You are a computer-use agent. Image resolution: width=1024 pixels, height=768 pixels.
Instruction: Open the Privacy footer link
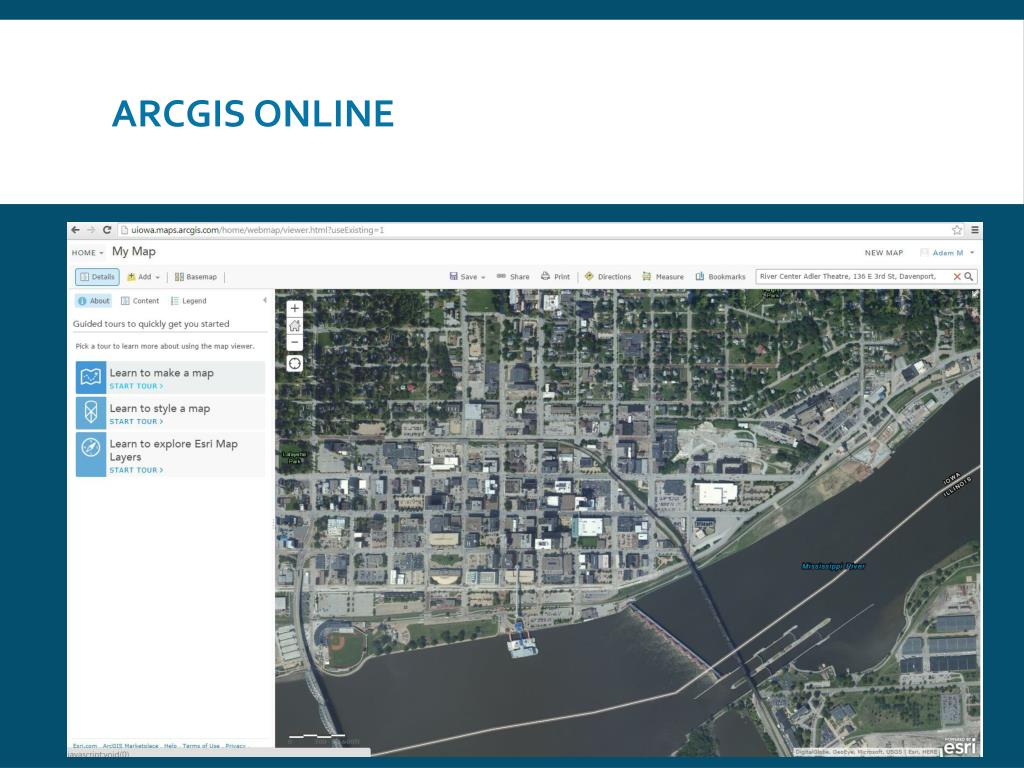(x=235, y=746)
